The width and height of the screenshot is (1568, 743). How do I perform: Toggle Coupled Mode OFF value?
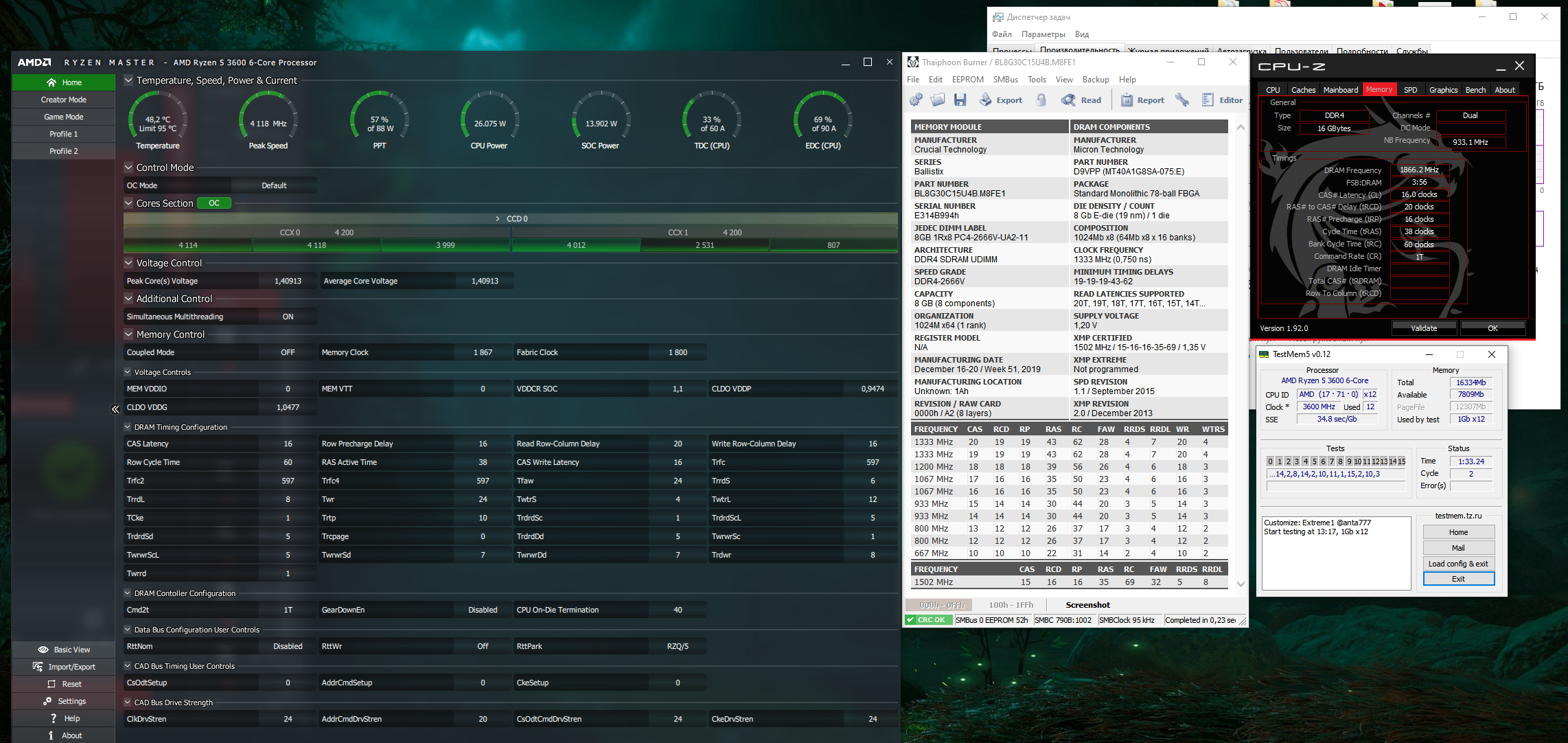click(x=288, y=352)
